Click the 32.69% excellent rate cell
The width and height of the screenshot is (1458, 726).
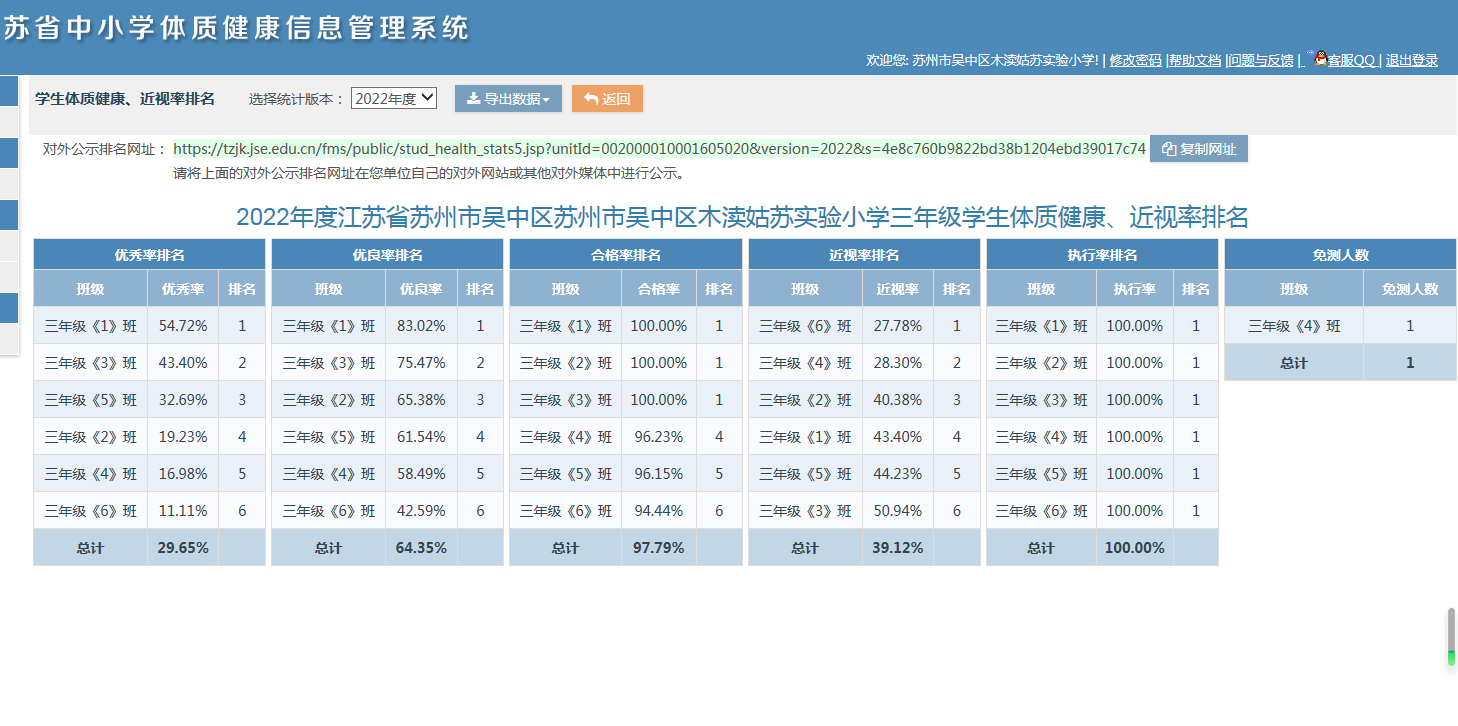[x=183, y=400]
